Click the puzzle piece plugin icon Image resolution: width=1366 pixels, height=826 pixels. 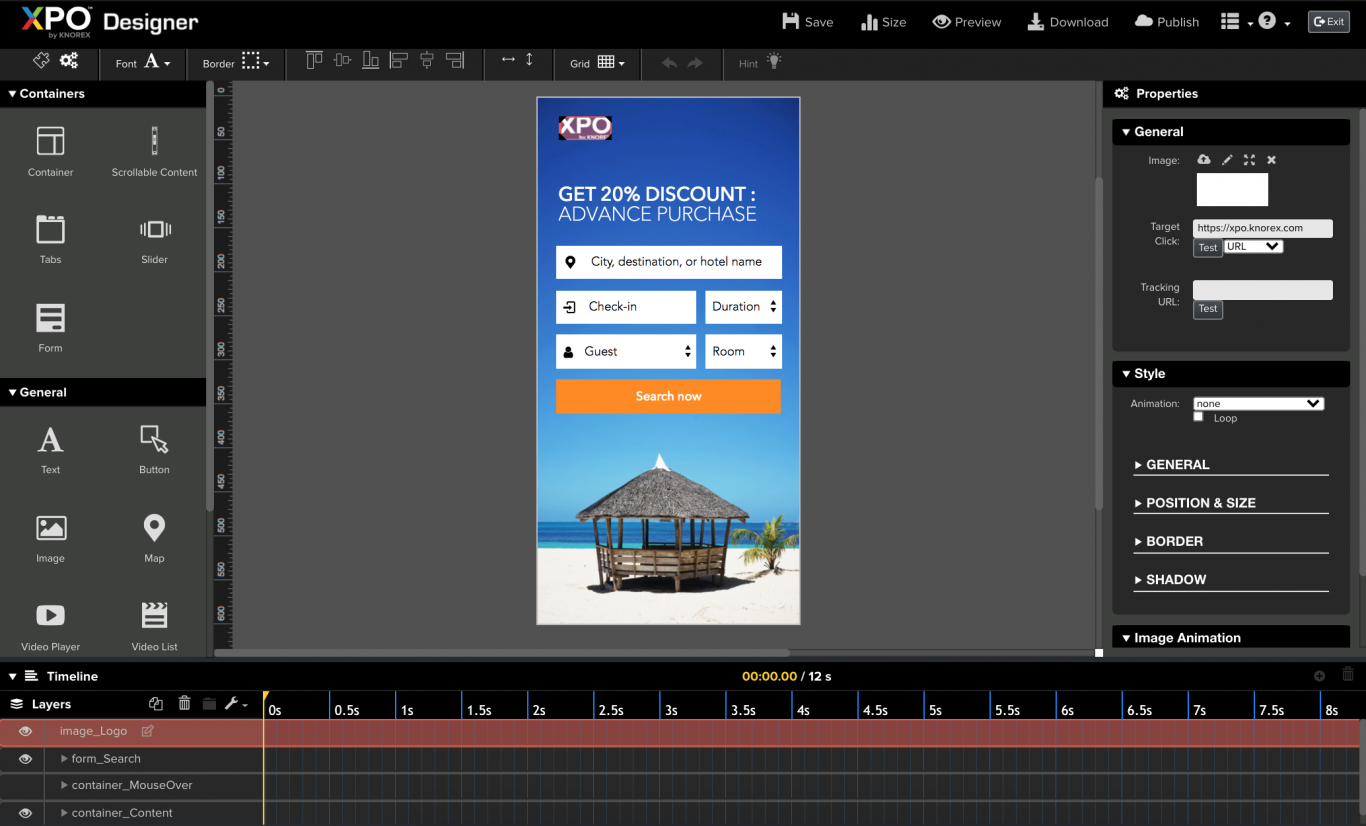pos(41,61)
